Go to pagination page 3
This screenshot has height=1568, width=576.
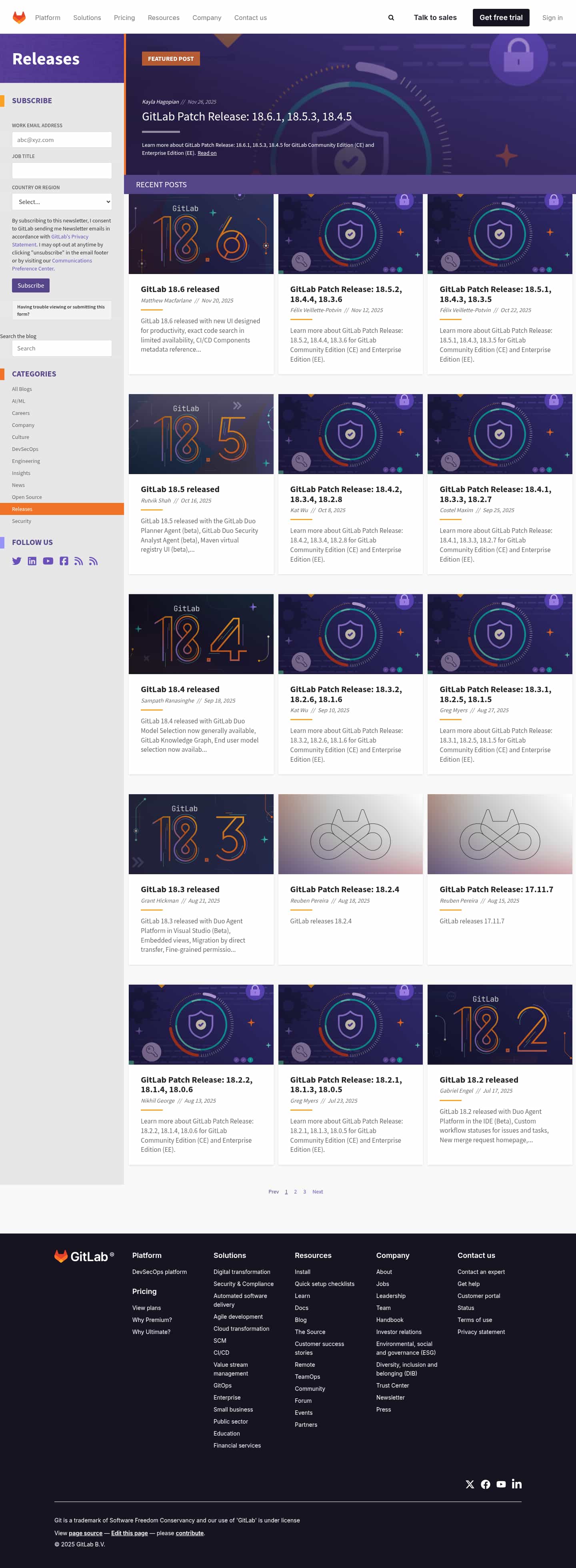[x=305, y=1192]
